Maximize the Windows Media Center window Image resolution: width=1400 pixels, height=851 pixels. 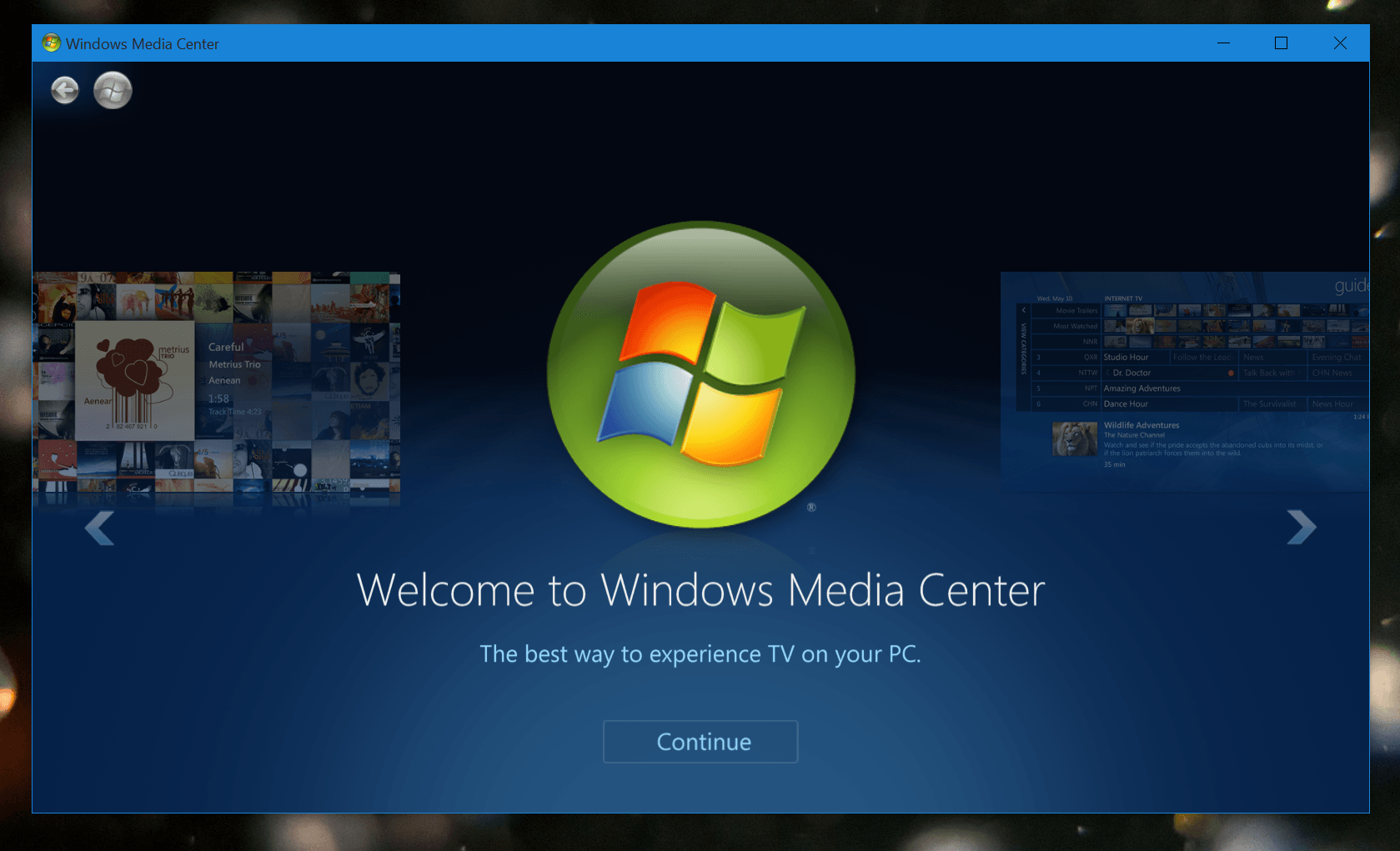(x=1281, y=43)
